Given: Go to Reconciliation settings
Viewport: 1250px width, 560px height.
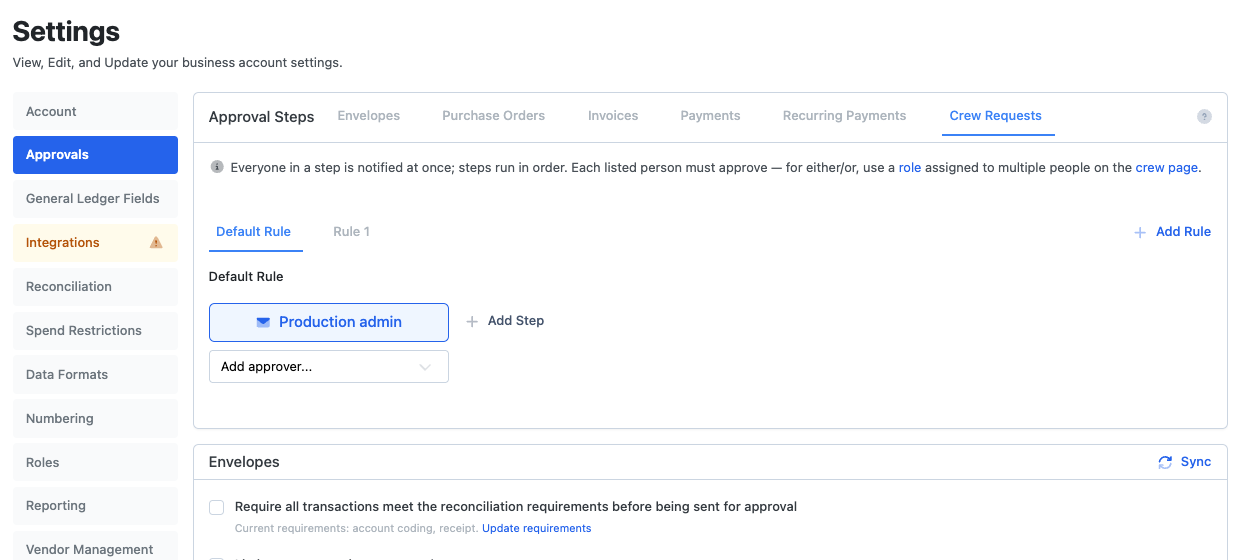Looking at the screenshot, I should pos(95,287).
